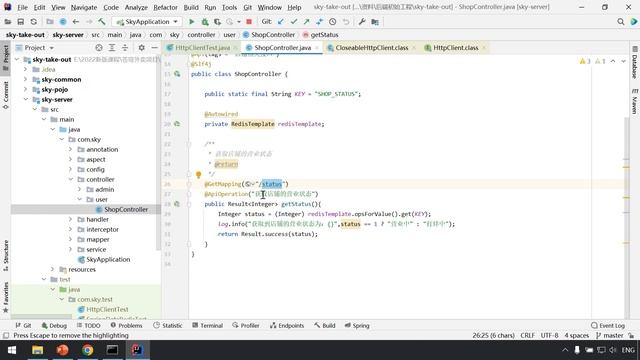Open the Profiler tool window
This screenshot has width=640, height=360.
point(246,326)
